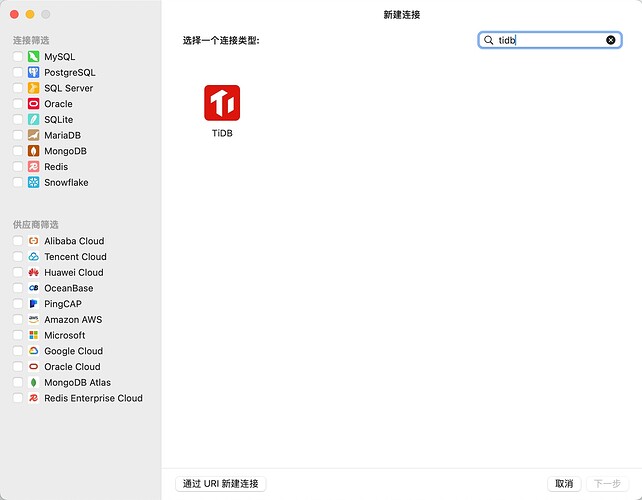Click the Redis Enterprise Cloud text label
The width and height of the screenshot is (642, 500).
click(x=93, y=398)
